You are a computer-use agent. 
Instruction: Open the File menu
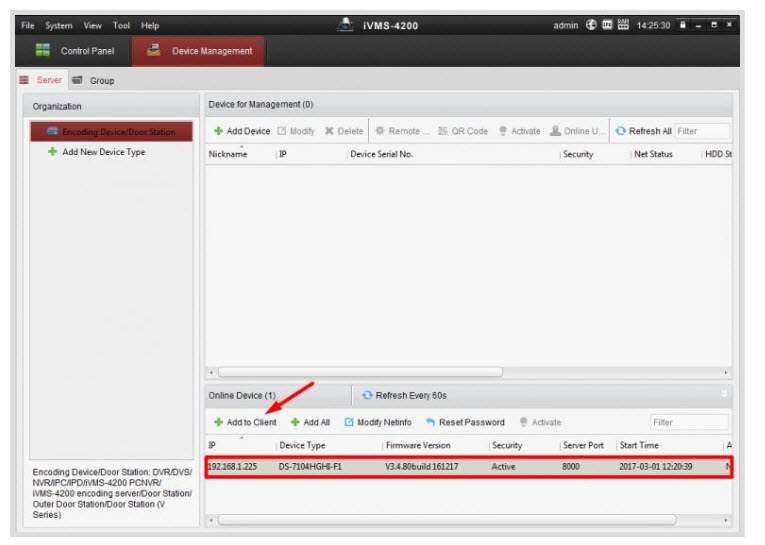click(x=29, y=25)
